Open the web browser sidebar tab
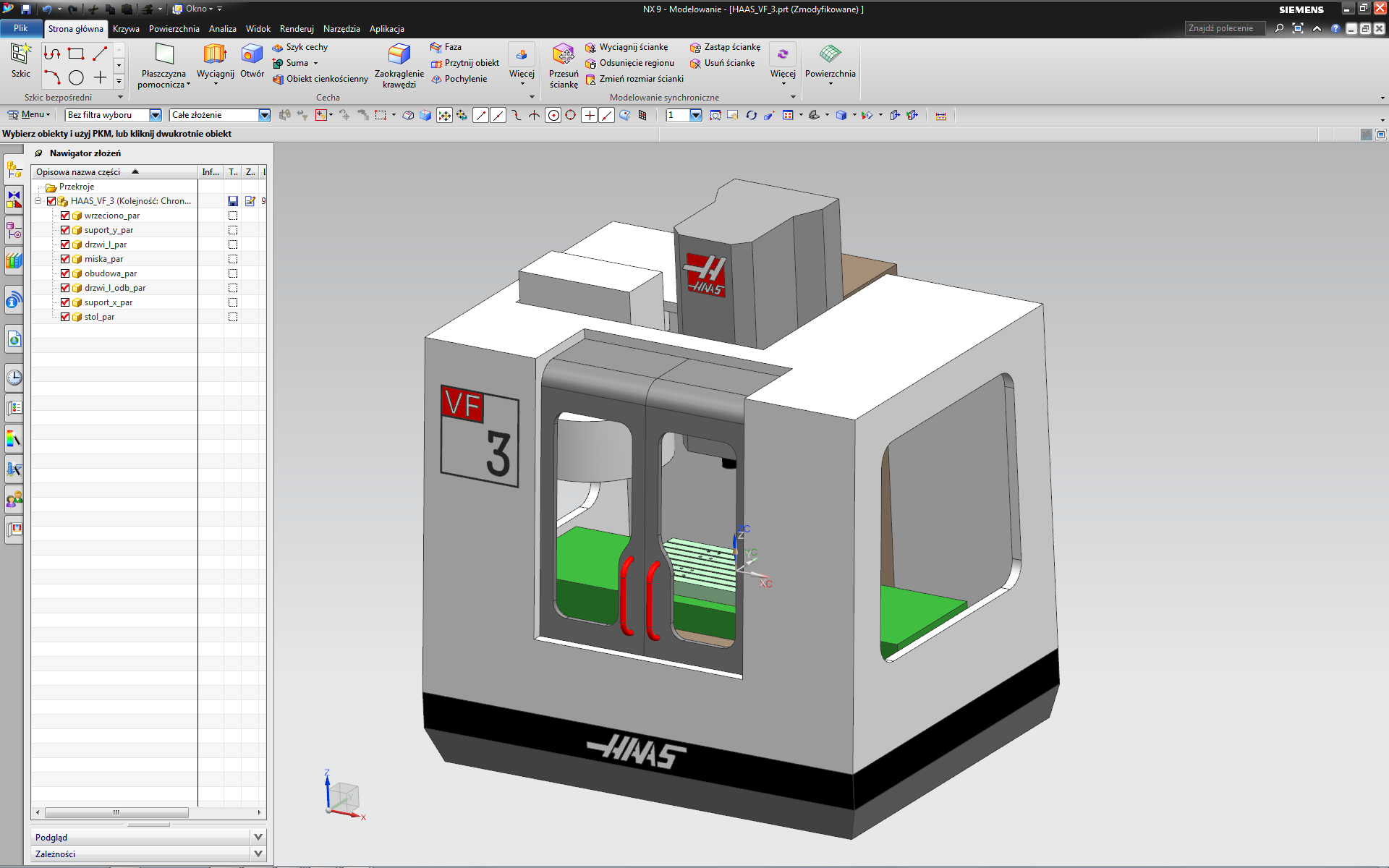The height and width of the screenshot is (868, 1389). [14, 339]
